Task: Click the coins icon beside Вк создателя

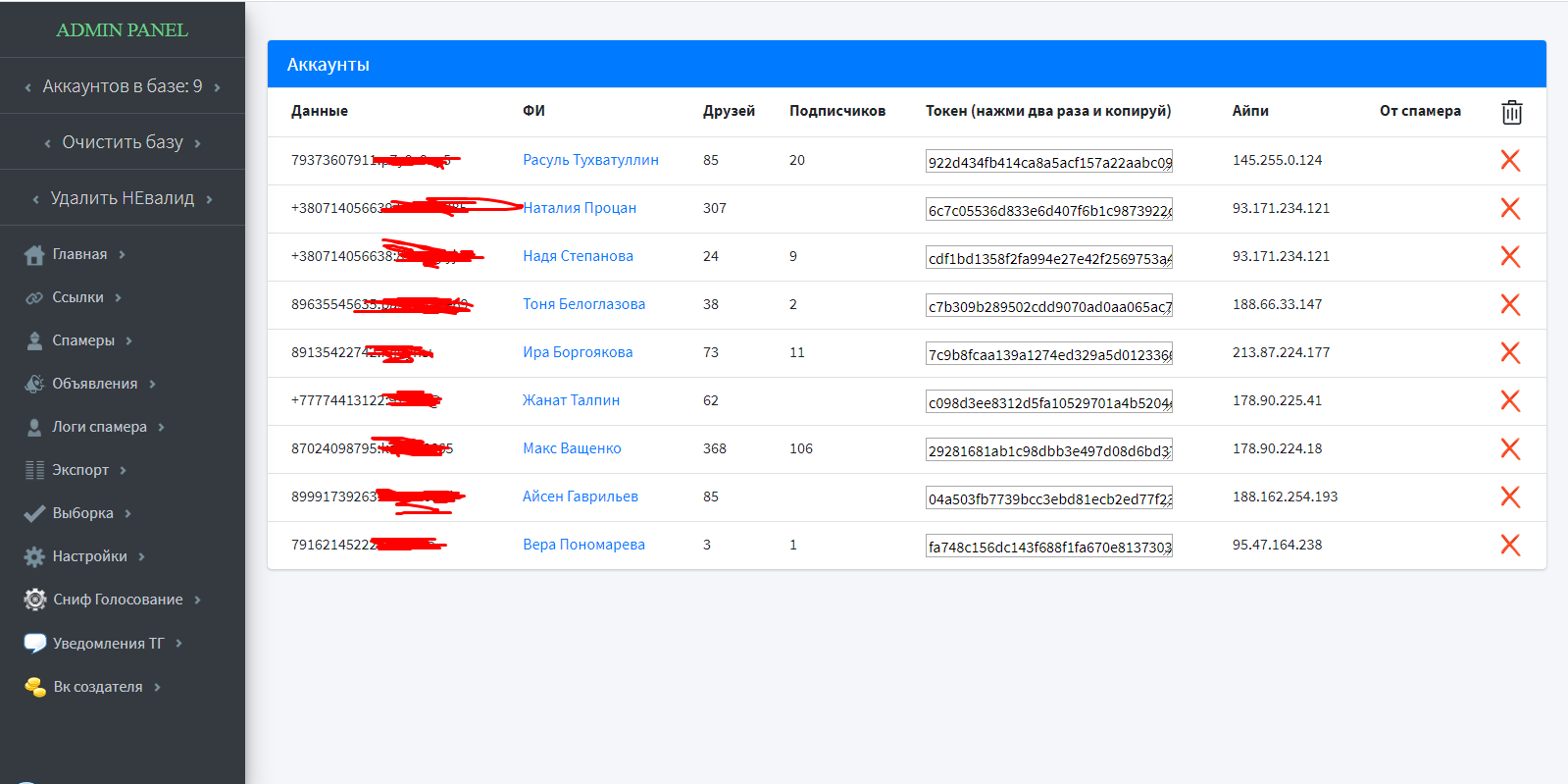Action: pos(34,687)
